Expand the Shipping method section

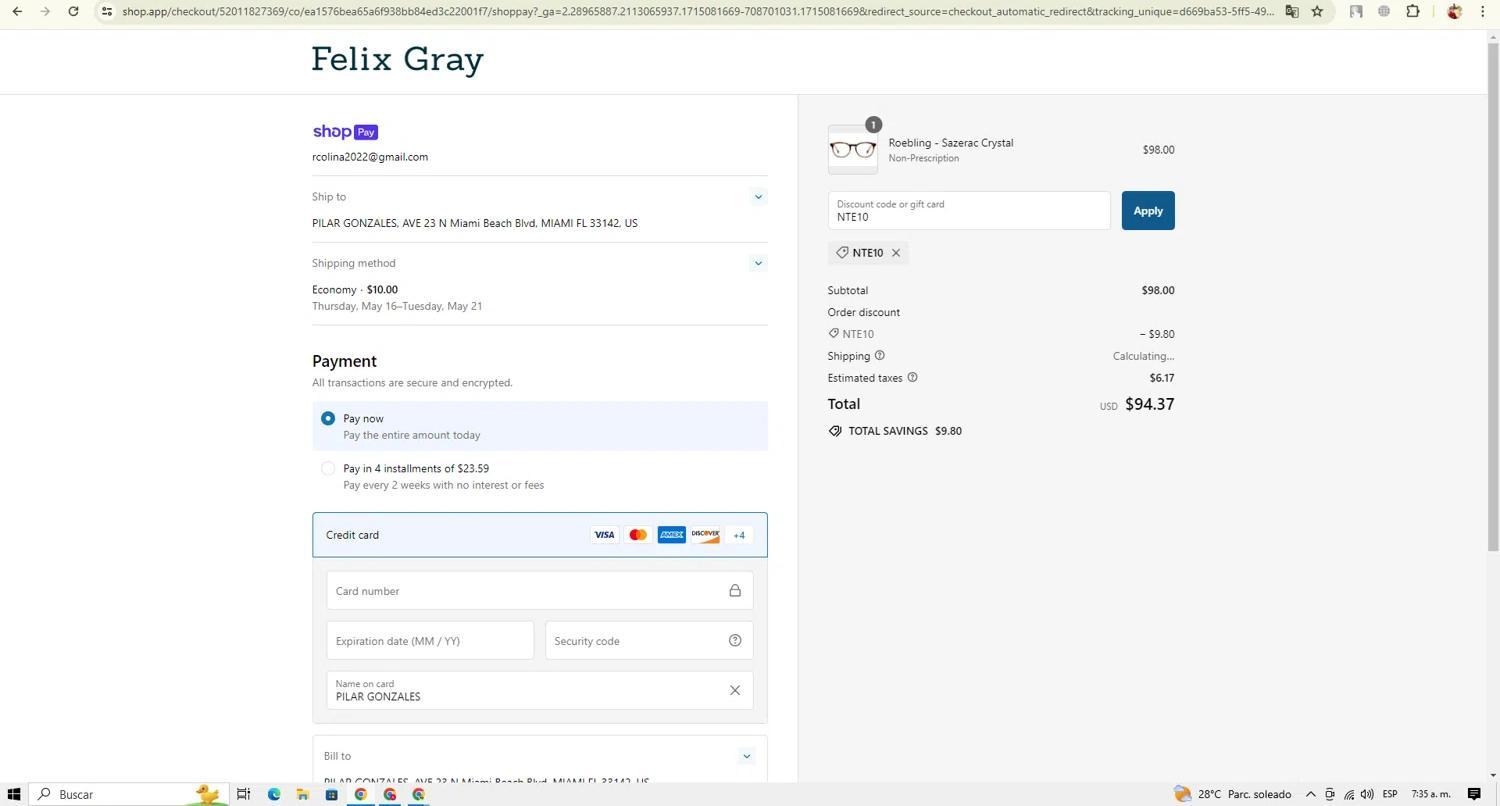(x=758, y=263)
